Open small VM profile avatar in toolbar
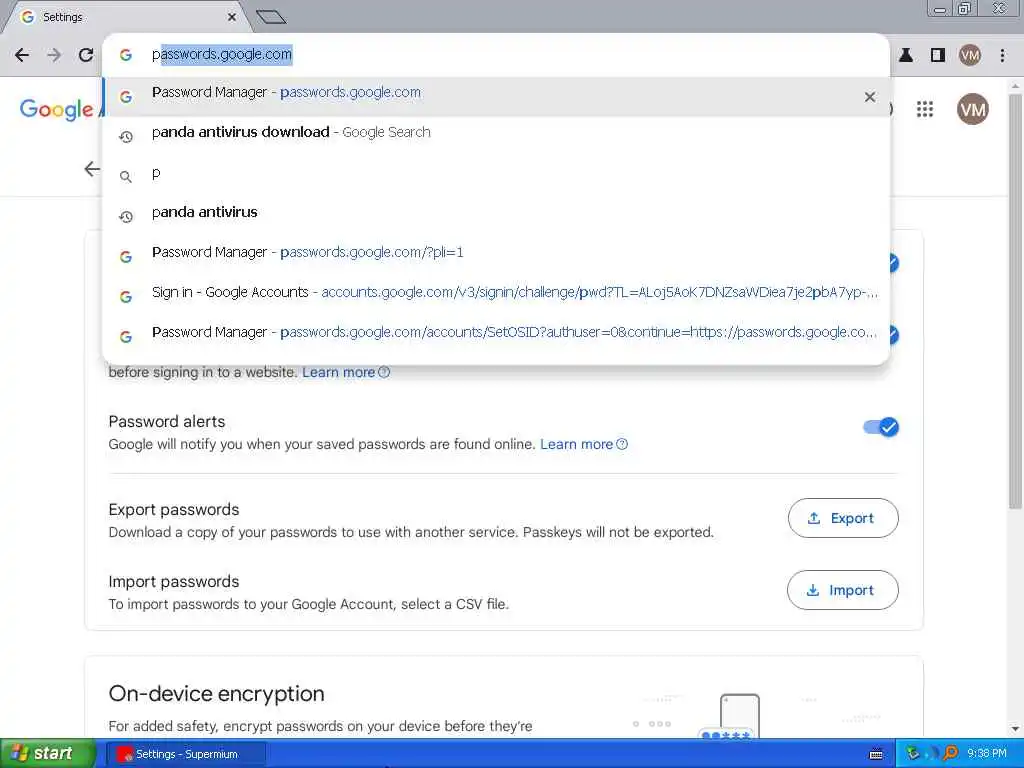 coord(970,56)
